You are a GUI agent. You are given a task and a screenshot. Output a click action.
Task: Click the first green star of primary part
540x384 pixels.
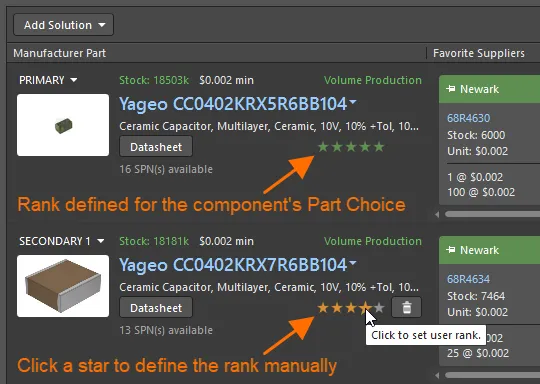323,147
